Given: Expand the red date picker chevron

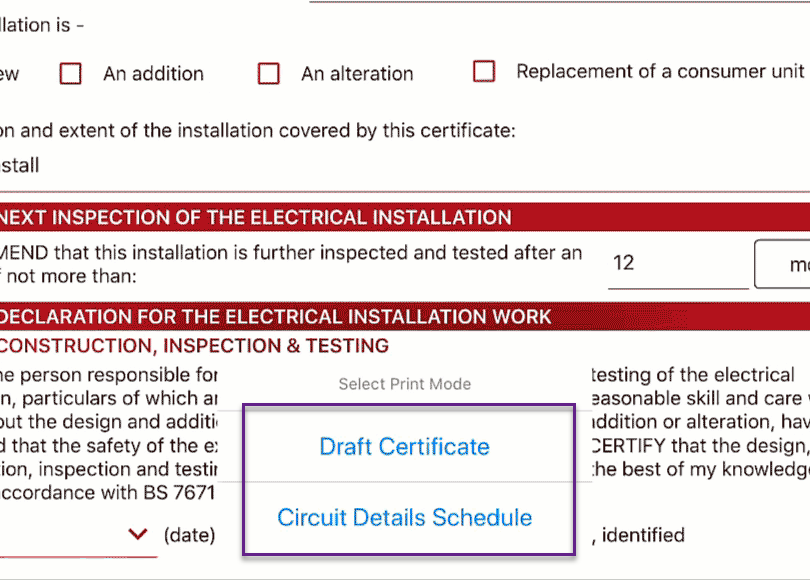Looking at the screenshot, I should click(138, 534).
